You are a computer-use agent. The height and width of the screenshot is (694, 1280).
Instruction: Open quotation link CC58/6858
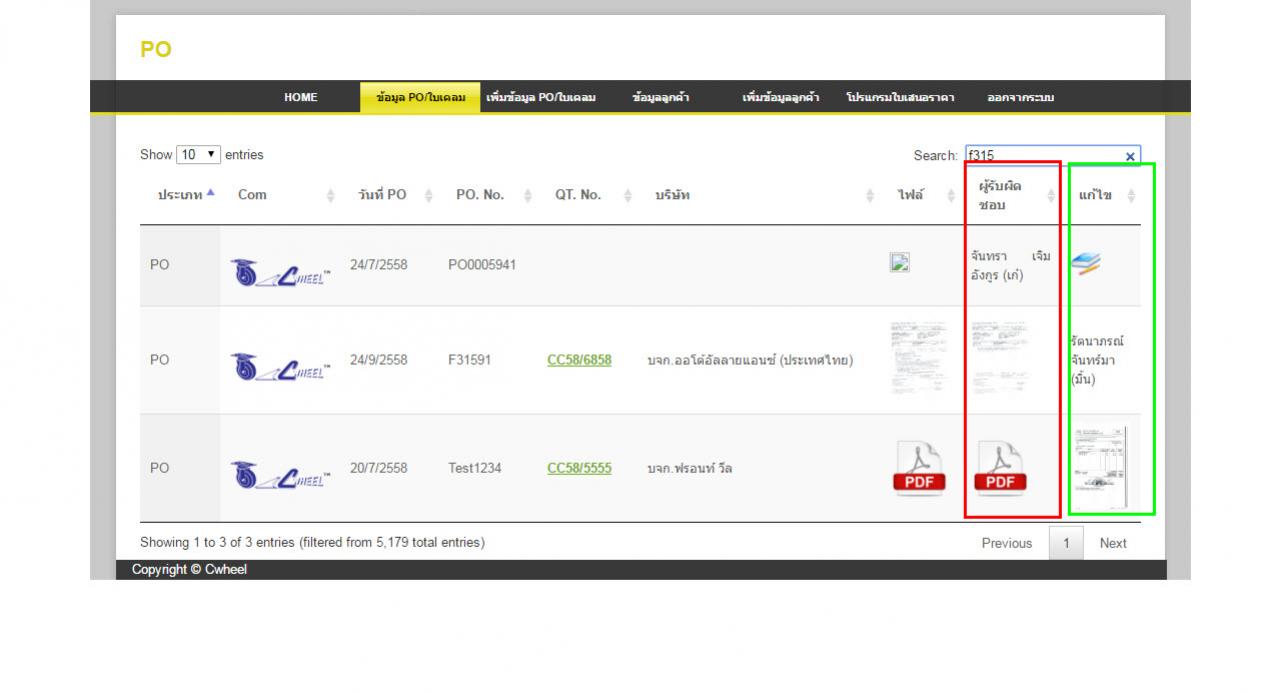click(x=580, y=360)
